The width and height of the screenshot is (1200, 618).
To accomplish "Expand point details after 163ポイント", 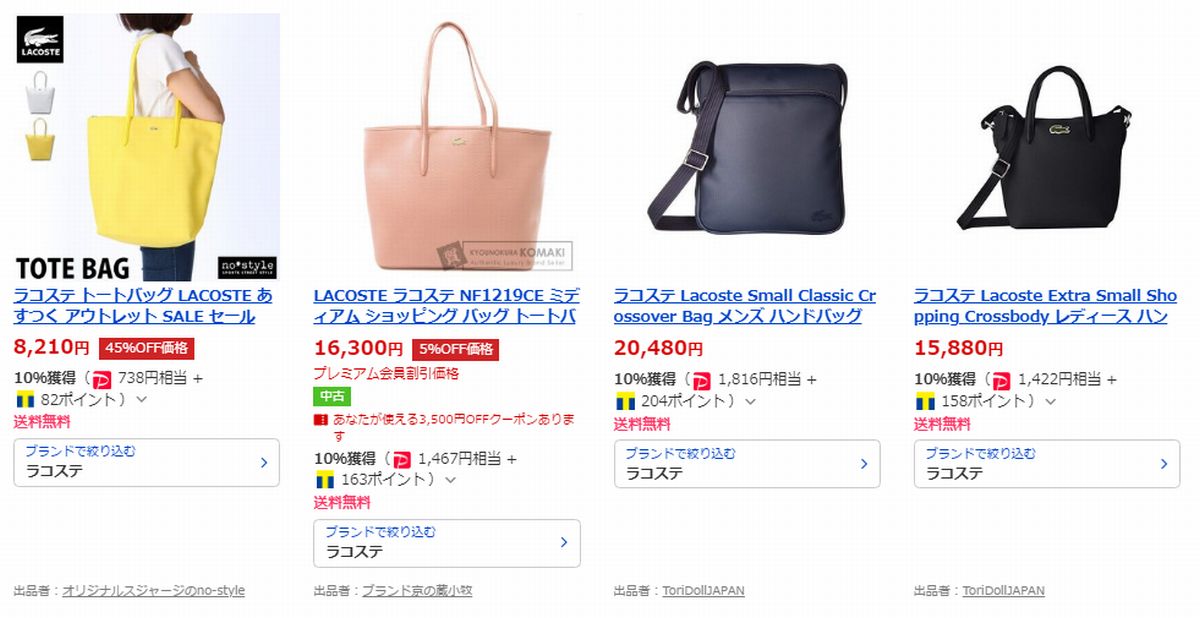I will [x=450, y=479].
